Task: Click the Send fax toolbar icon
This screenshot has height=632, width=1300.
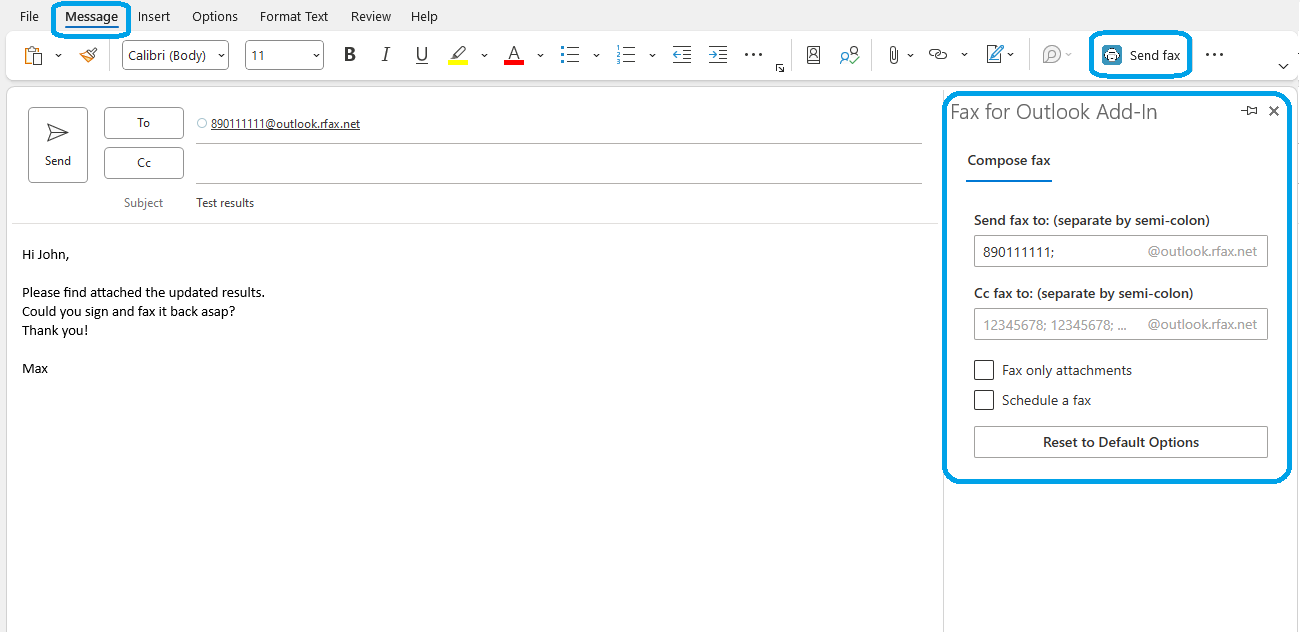Action: coord(1140,55)
